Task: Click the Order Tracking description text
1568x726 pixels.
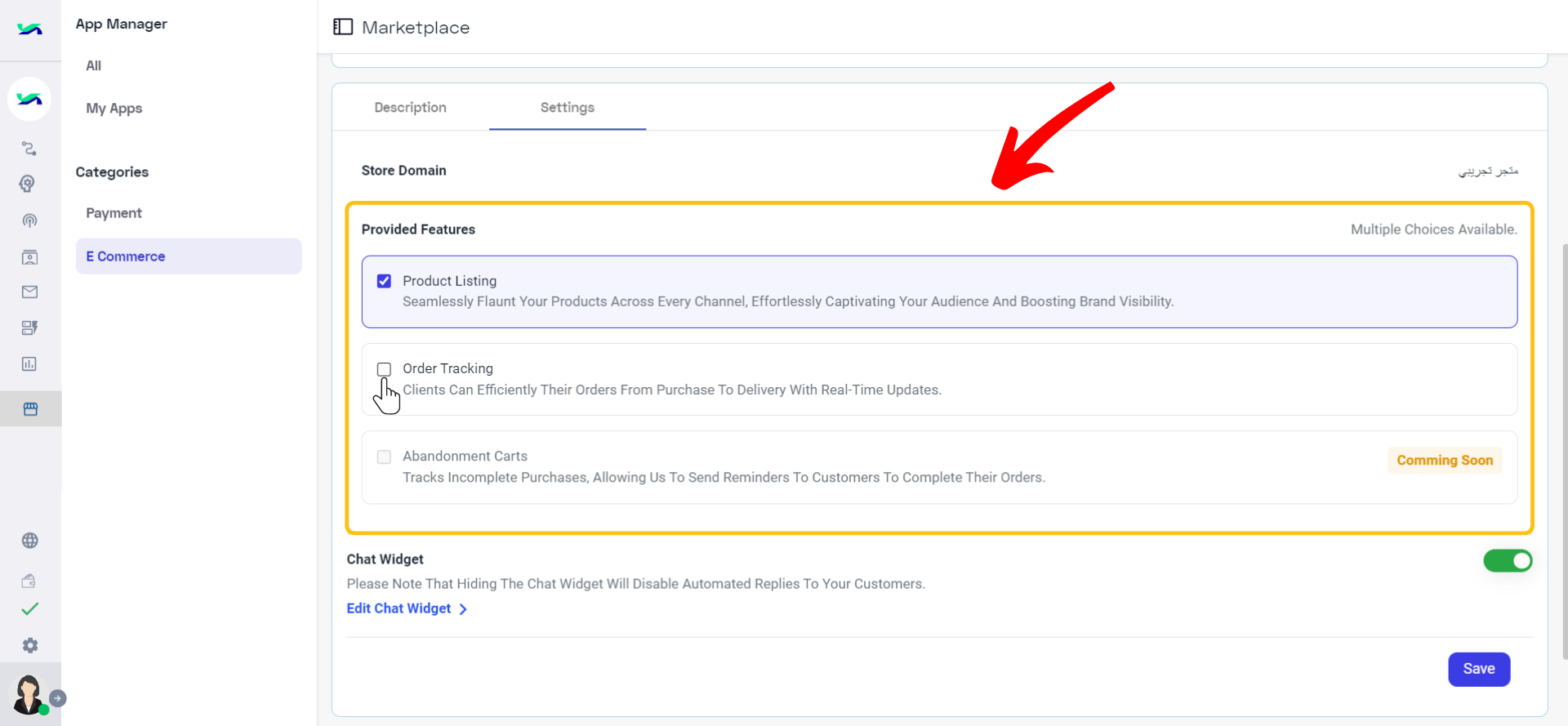Action: [672, 390]
